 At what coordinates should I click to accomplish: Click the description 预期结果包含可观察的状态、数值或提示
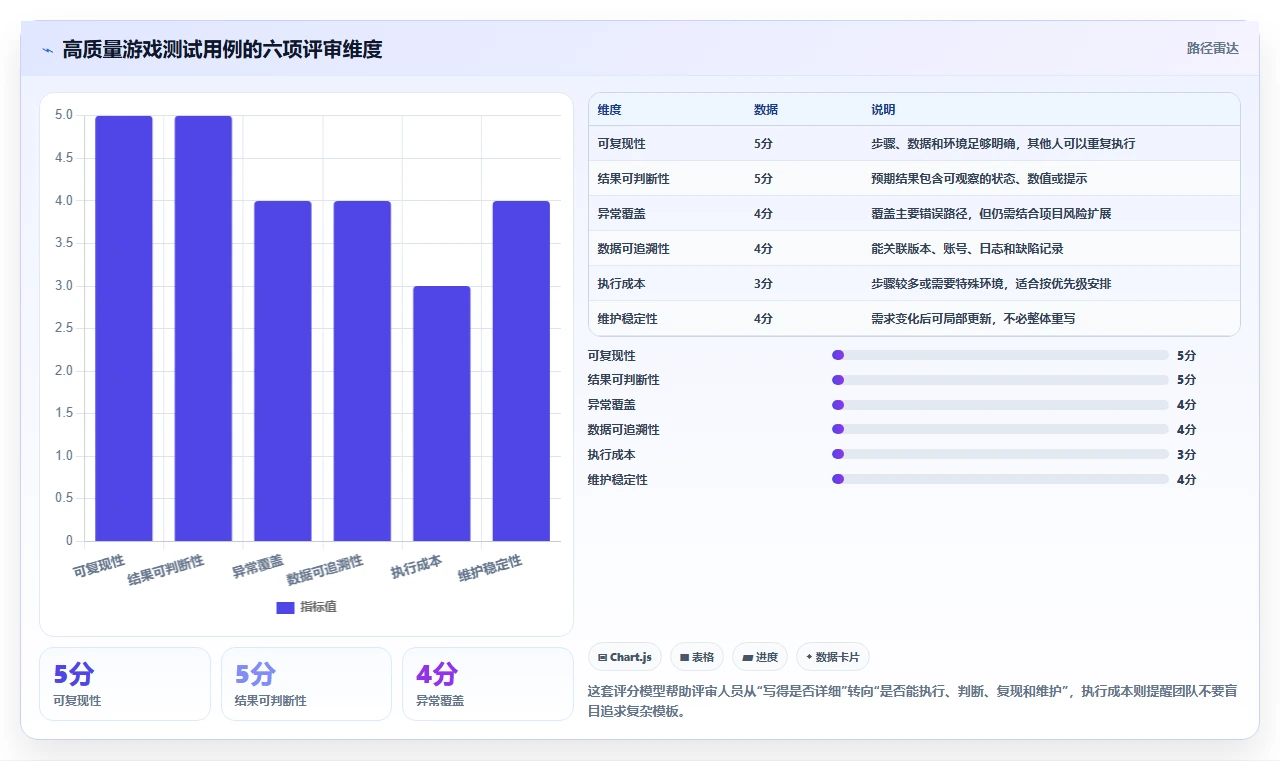point(979,179)
